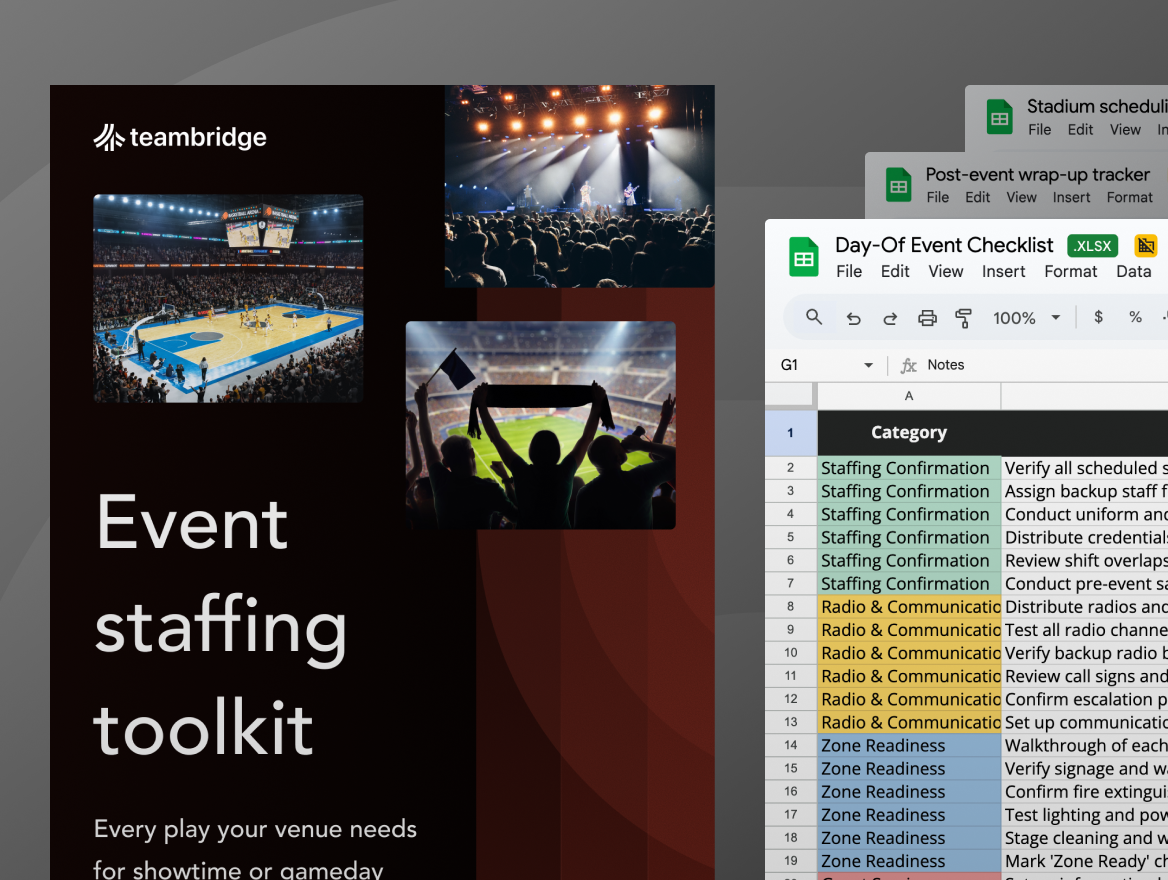Screen dimensions: 1168x880
Task: Format cells as currency
Action: coord(1098,317)
